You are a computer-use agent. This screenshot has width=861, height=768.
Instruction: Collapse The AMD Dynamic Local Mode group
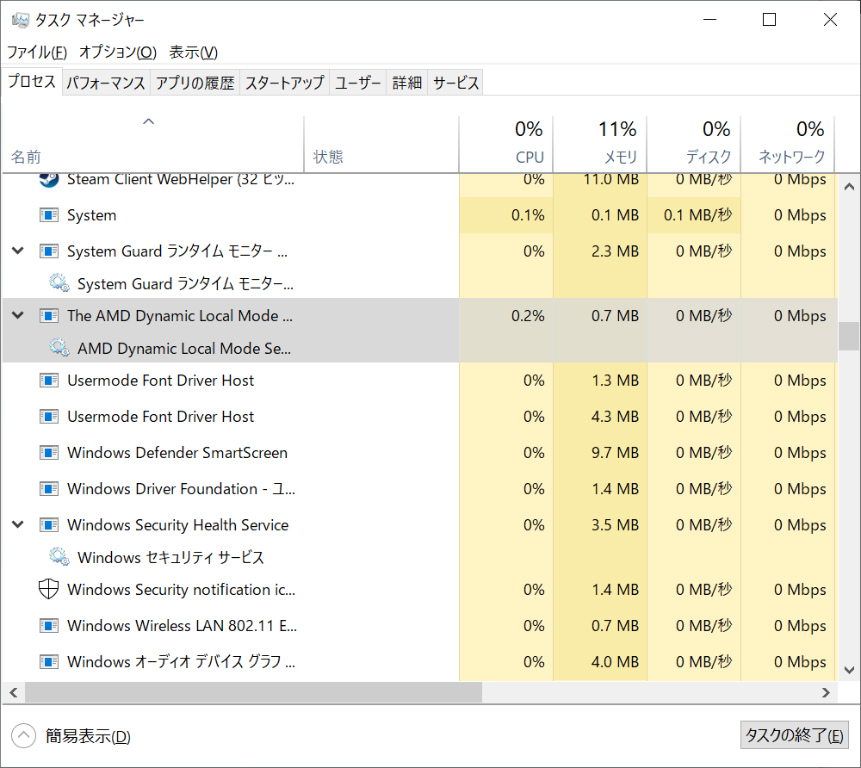coord(17,315)
